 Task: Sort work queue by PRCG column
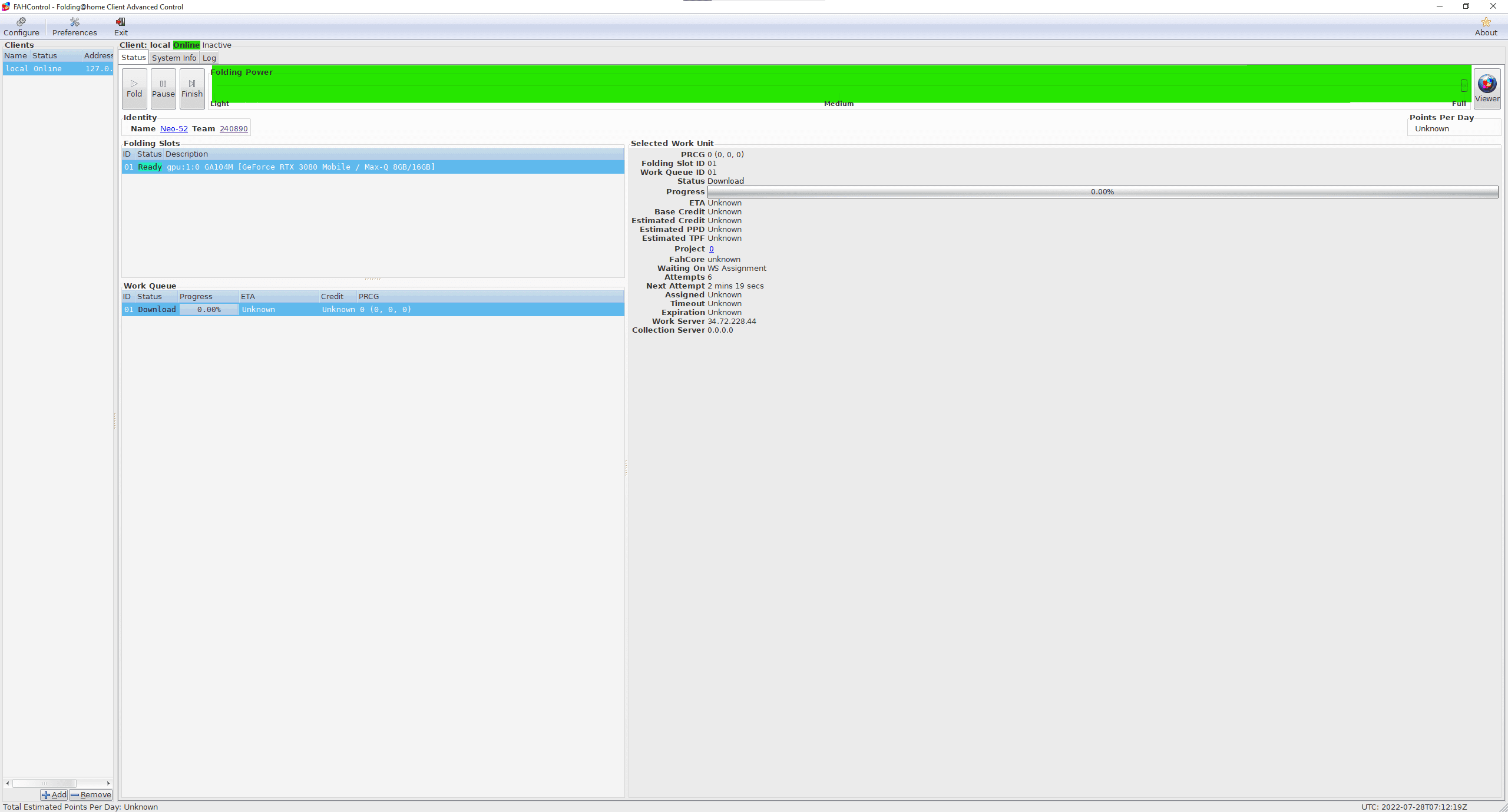490,296
